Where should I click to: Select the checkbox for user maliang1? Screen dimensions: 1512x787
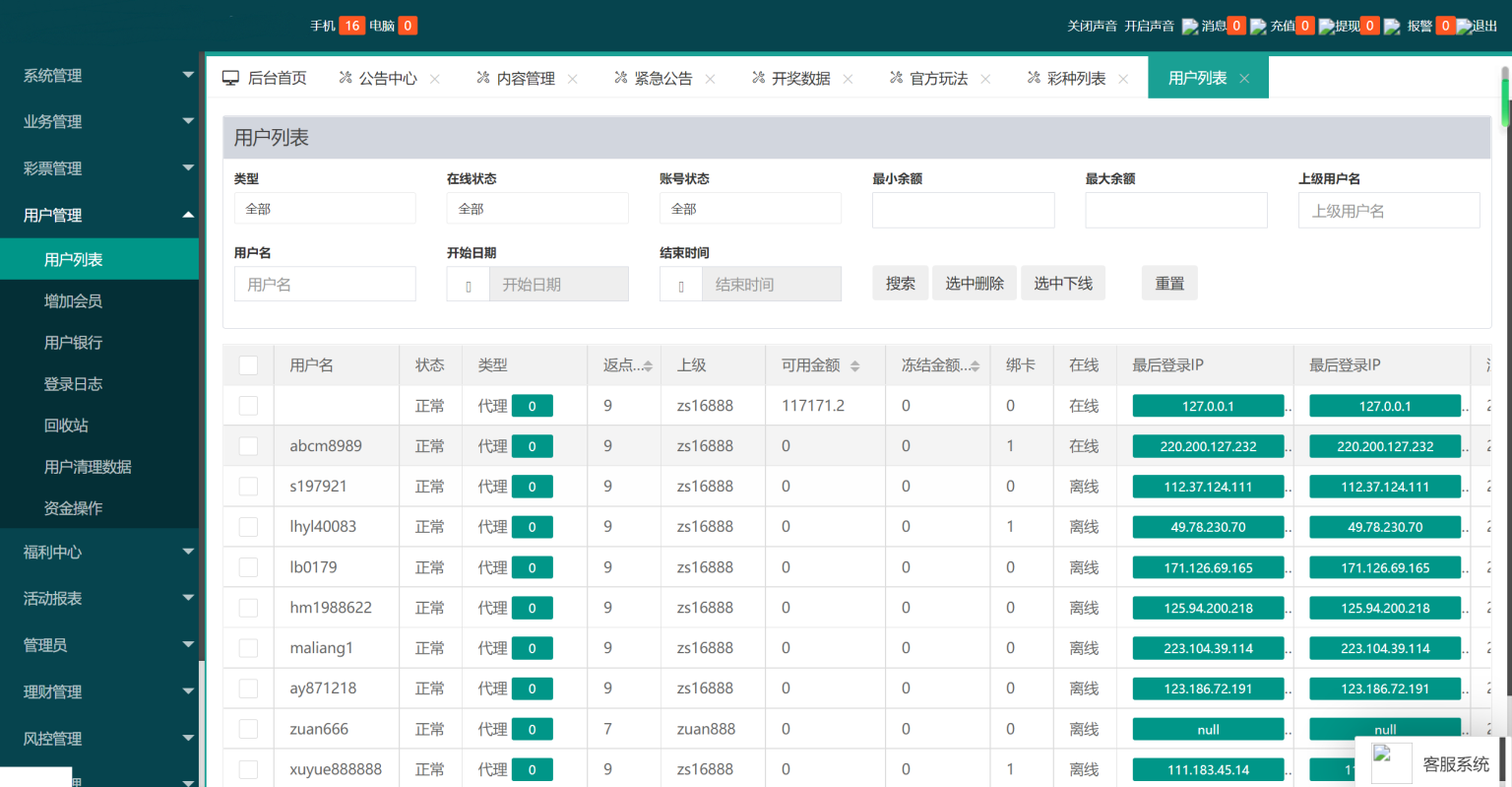(x=248, y=648)
